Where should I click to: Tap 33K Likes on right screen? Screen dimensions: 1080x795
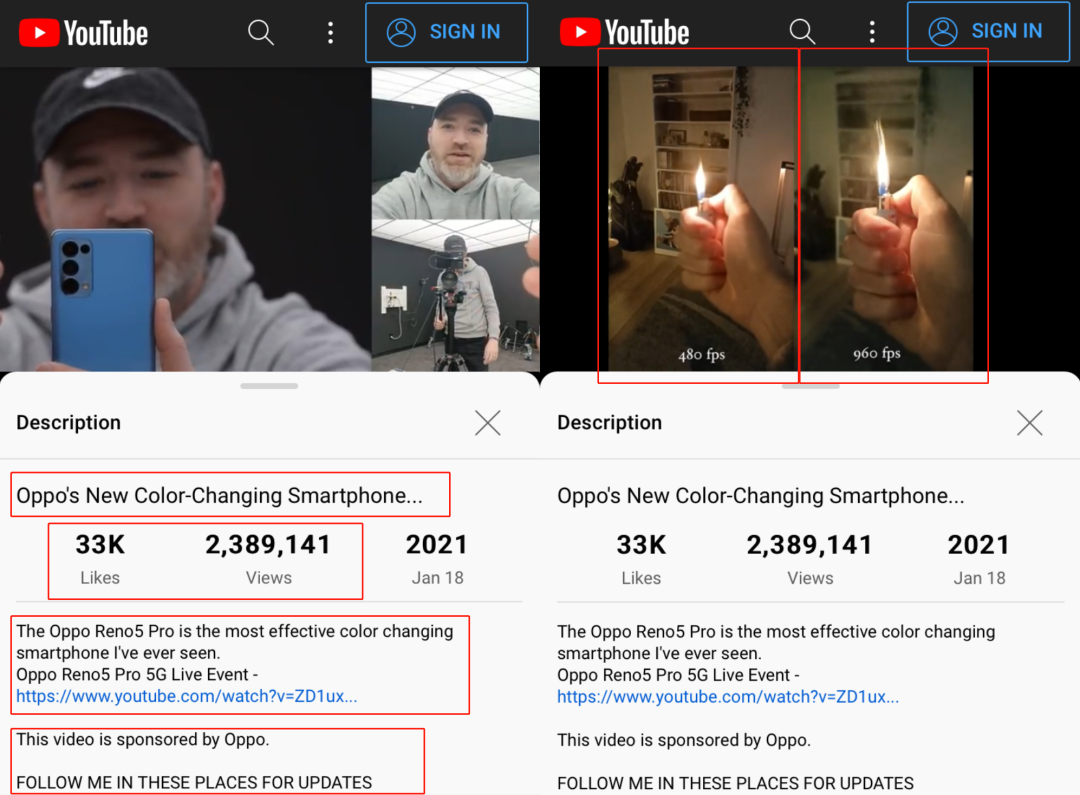641,559
